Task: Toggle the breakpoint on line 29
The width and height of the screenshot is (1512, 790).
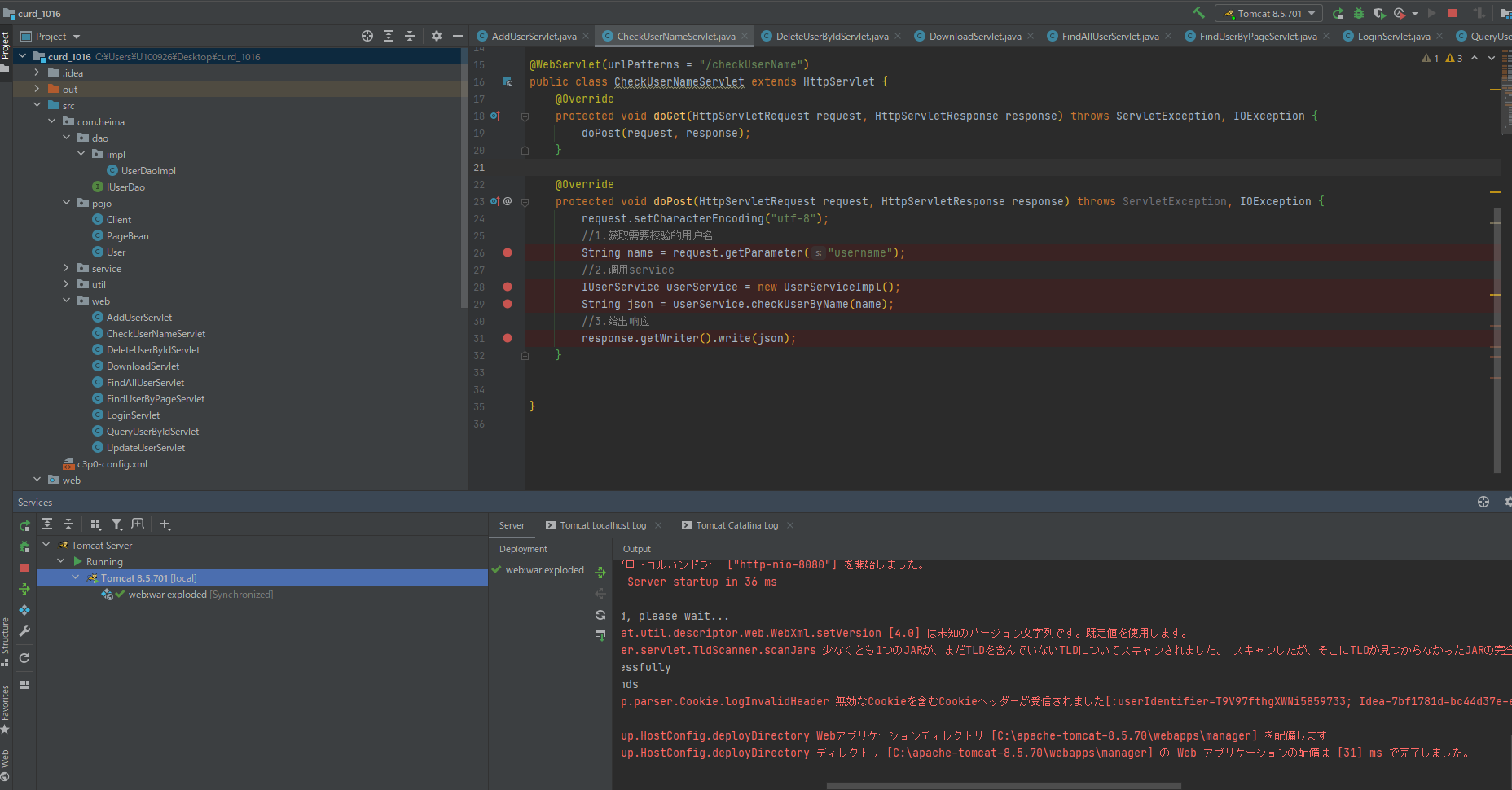Action: [508, 304]
